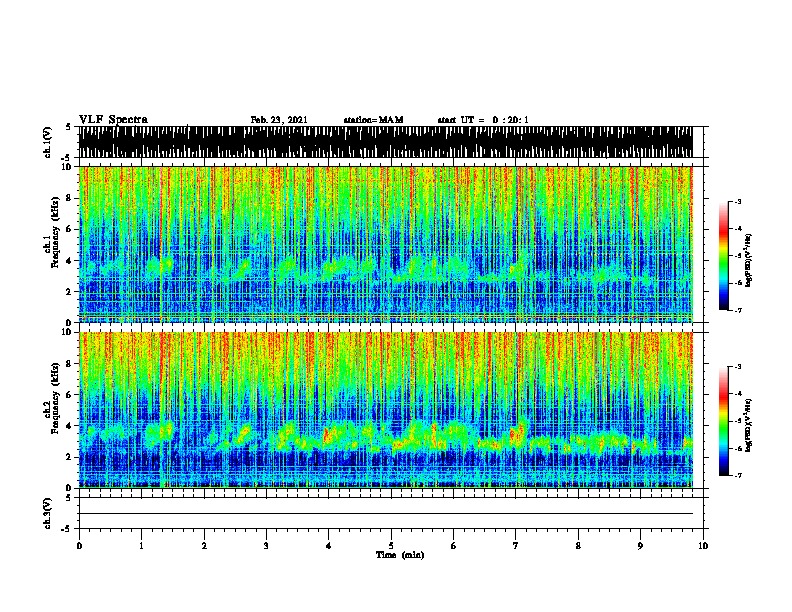
Task: Click the 4 kHz tick of ch.2 spectrogram
Action: tap(70, 426)
